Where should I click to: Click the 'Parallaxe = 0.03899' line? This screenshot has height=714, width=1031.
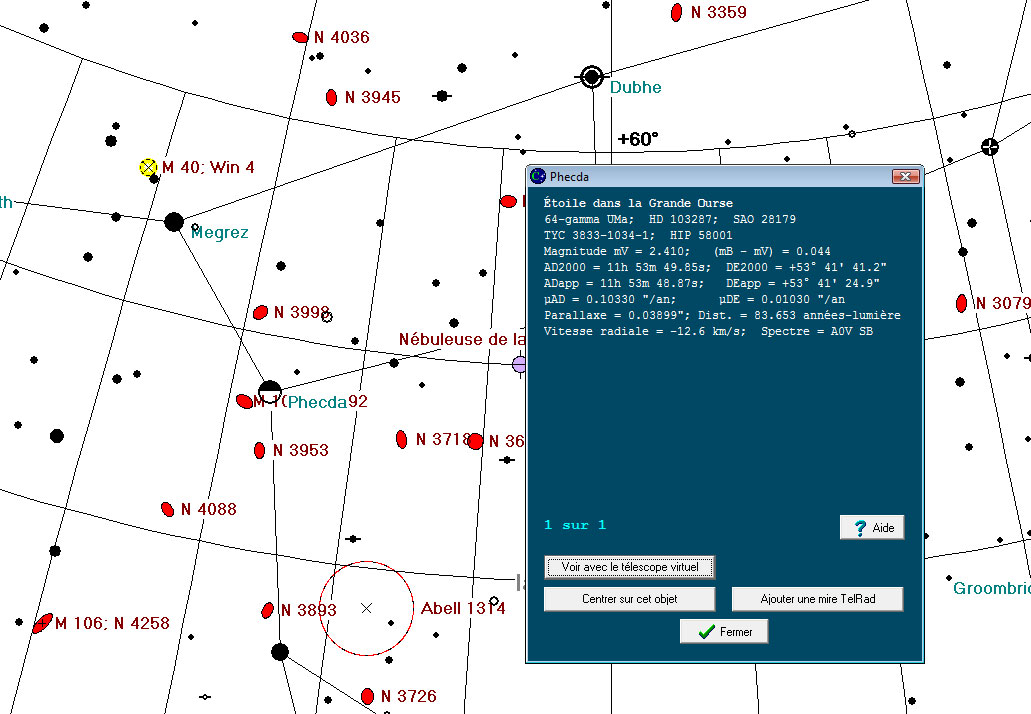[722, 315]
